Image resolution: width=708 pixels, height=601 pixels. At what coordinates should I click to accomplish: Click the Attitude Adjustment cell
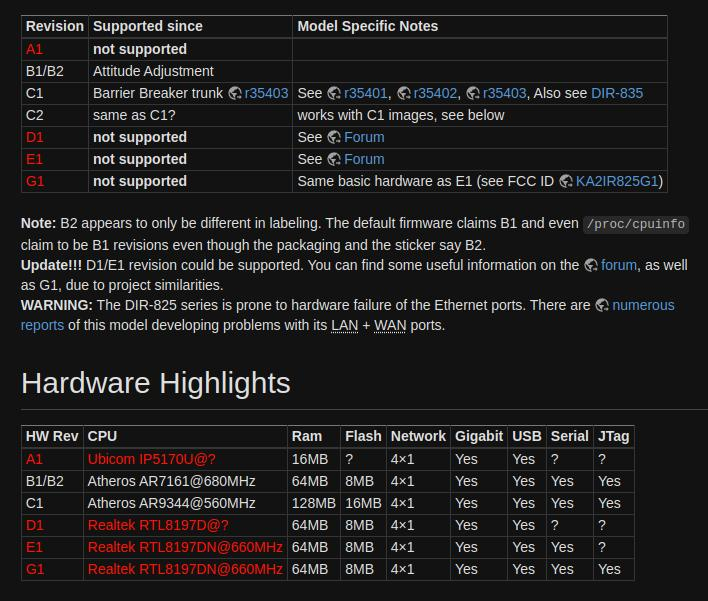191,71
